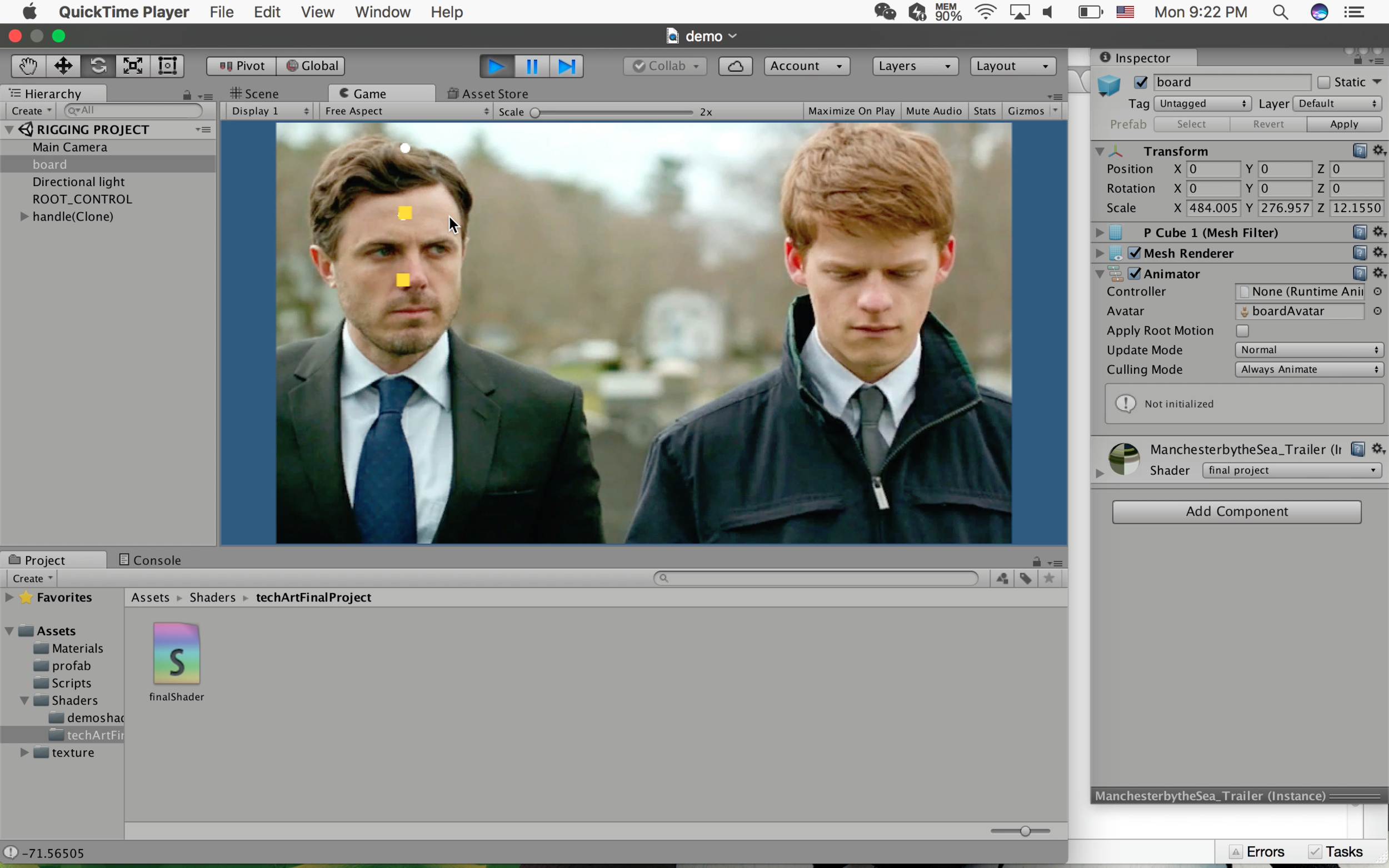Toggle Mute Audio
The image size is (1389, 868).
933,111
